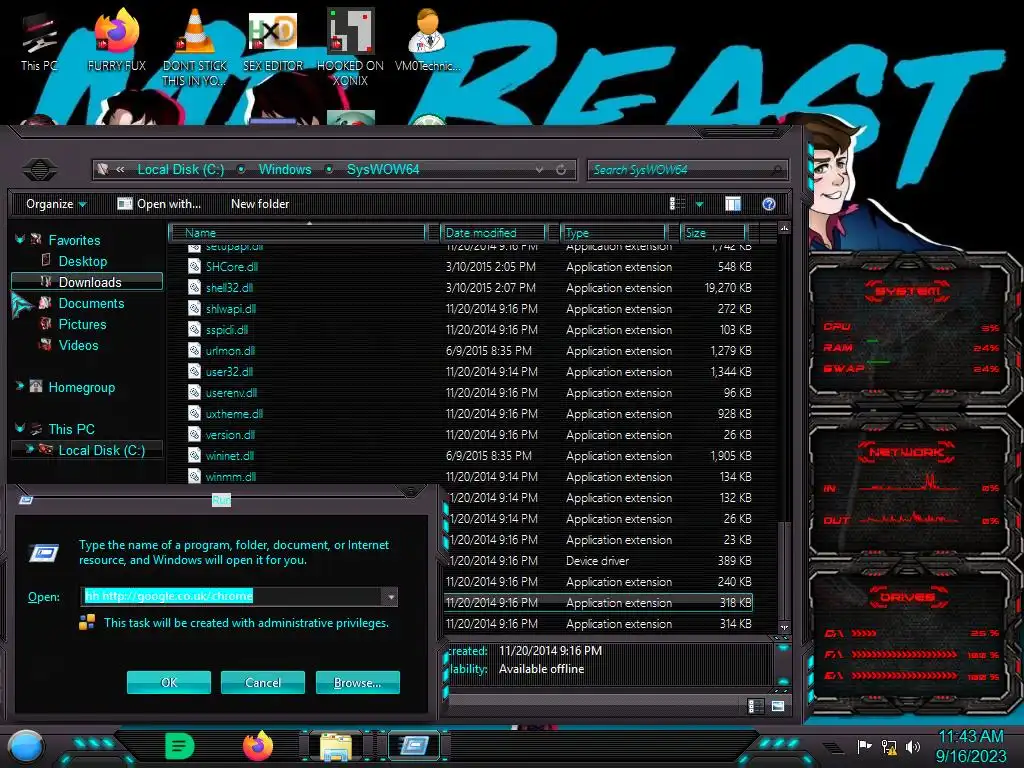
Task: Open the view options dropdown arrow
Action: tap(699, 204)
